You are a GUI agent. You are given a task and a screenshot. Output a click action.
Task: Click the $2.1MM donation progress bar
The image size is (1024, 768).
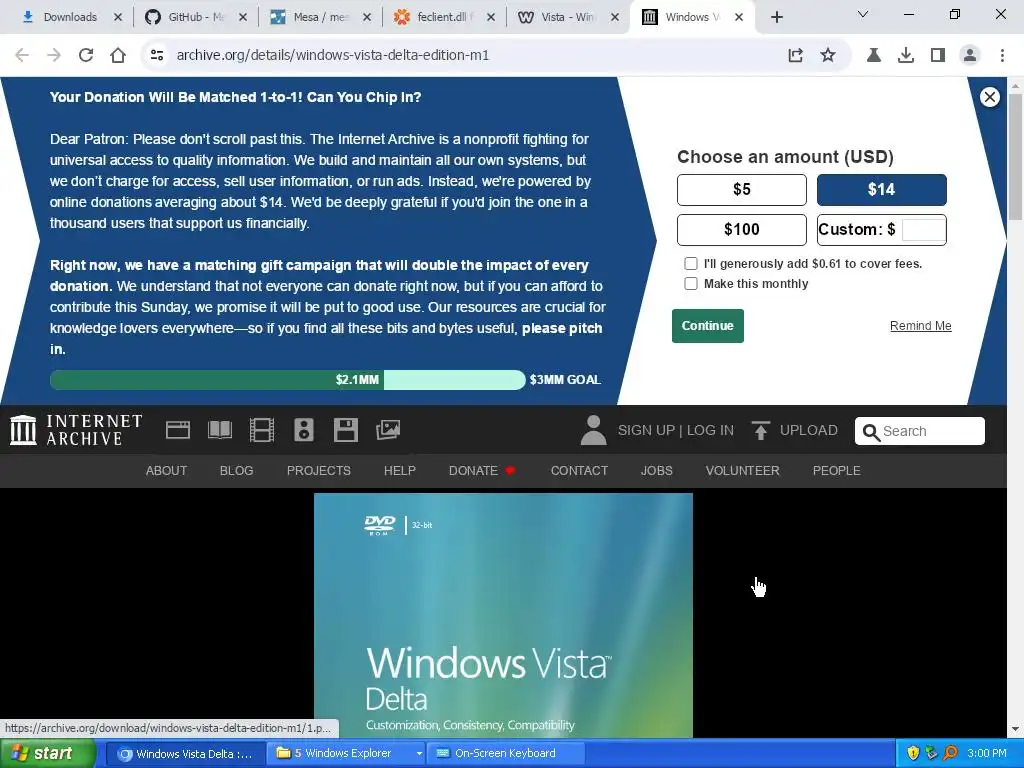[288, 380]
